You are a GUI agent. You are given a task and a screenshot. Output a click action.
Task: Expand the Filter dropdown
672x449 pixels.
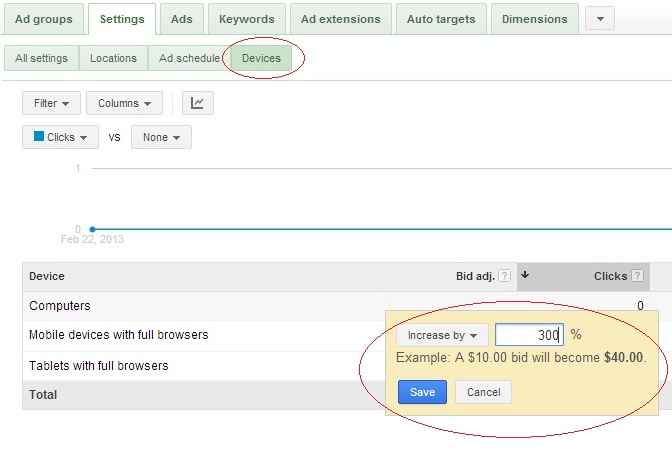(x=51, y=103)
